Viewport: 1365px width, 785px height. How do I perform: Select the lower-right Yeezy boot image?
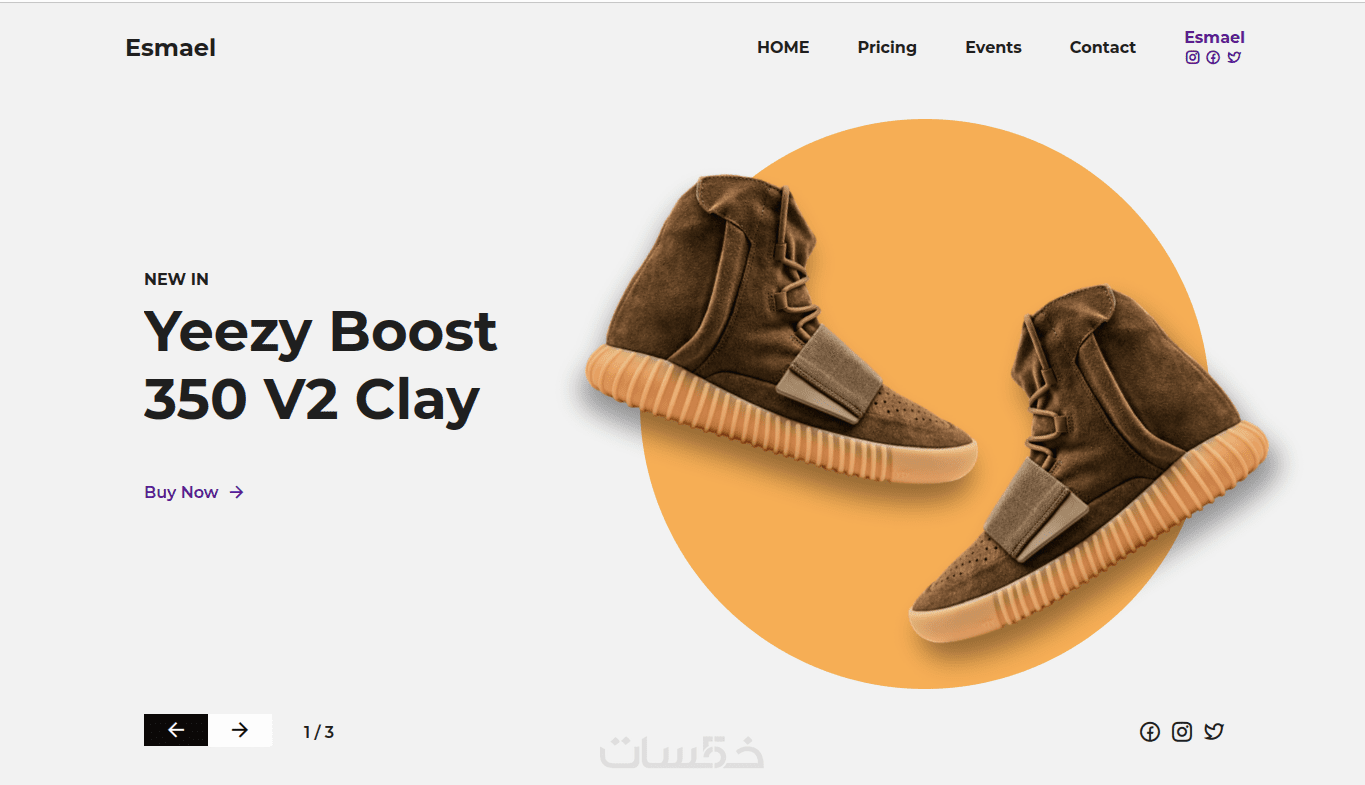(1089, 464)
